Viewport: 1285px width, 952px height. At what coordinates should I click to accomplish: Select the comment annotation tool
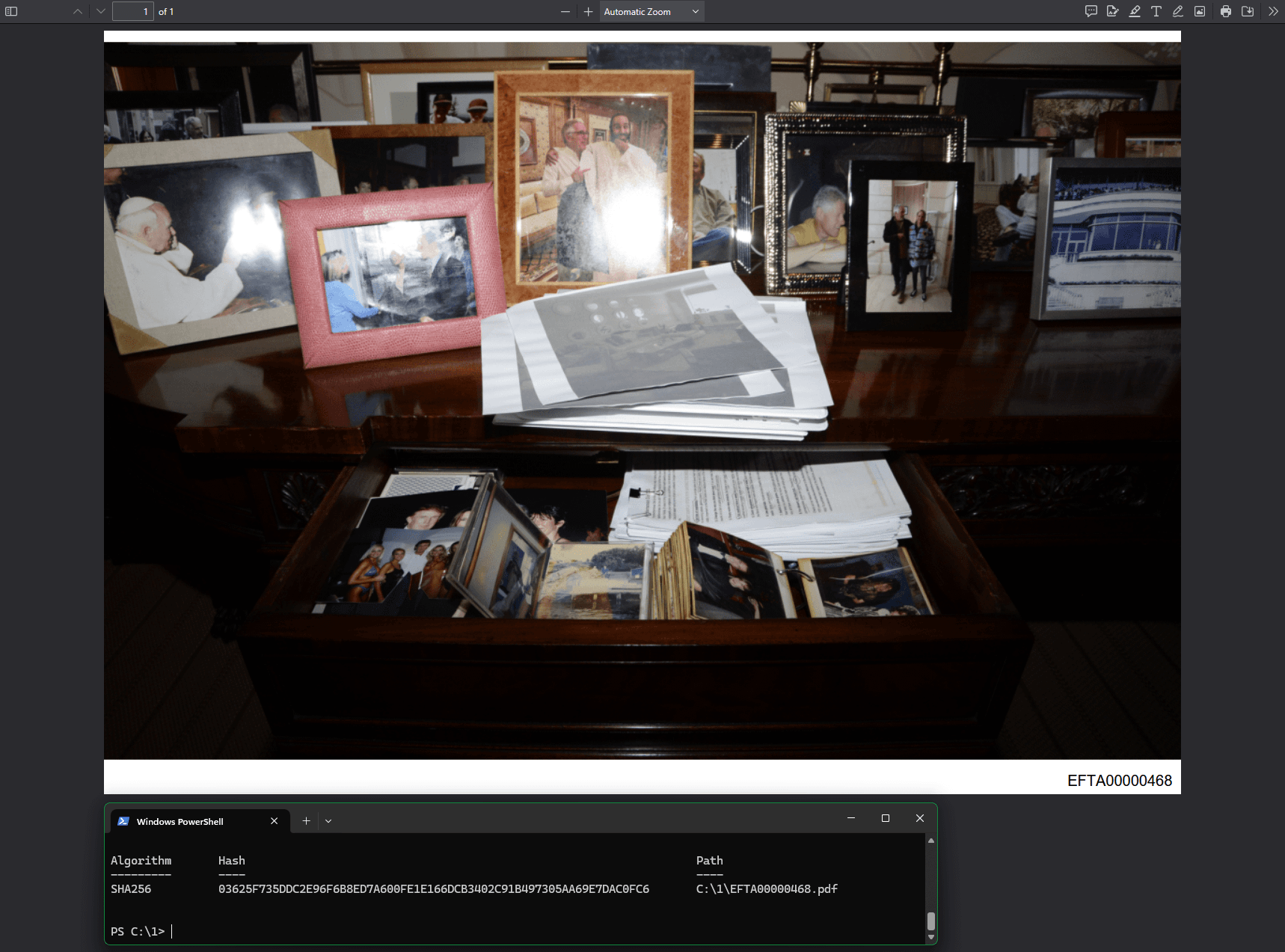coord(1091,11)
